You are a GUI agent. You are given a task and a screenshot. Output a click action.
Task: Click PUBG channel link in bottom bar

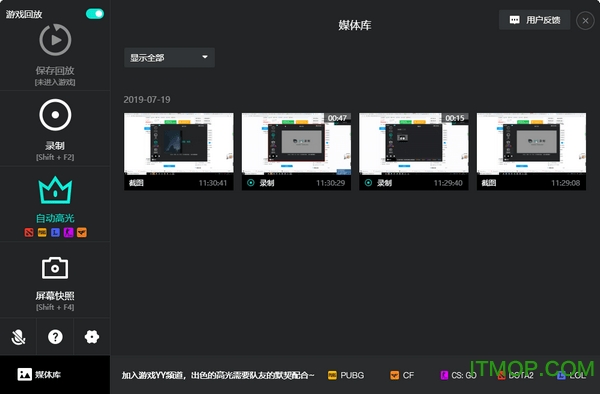pos(346,375)
